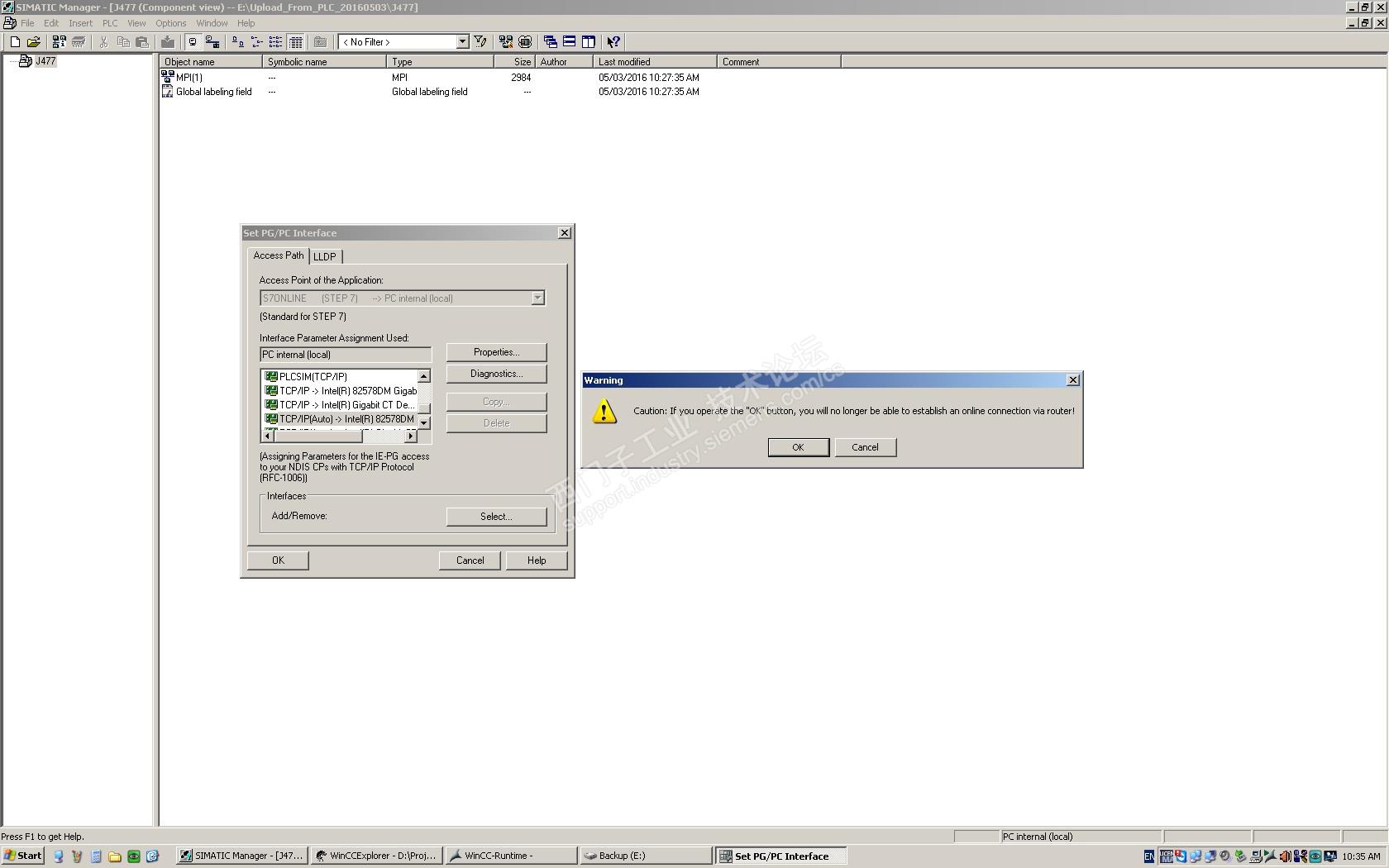Viewport: 1389px width, 868px height.
Task: Open the View menu
Action: [136, 23]
